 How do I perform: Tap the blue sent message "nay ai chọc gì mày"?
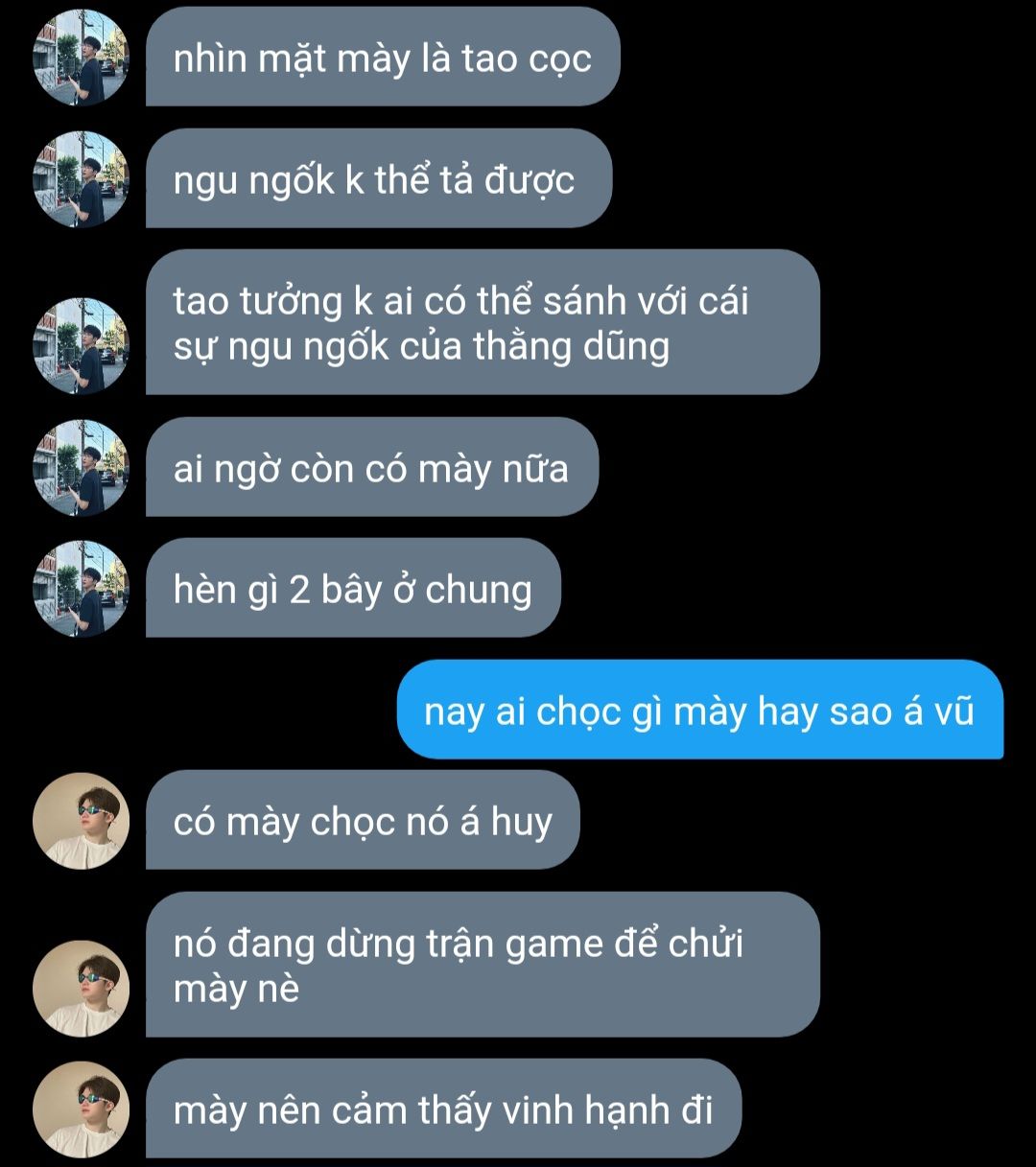[700, 711]
